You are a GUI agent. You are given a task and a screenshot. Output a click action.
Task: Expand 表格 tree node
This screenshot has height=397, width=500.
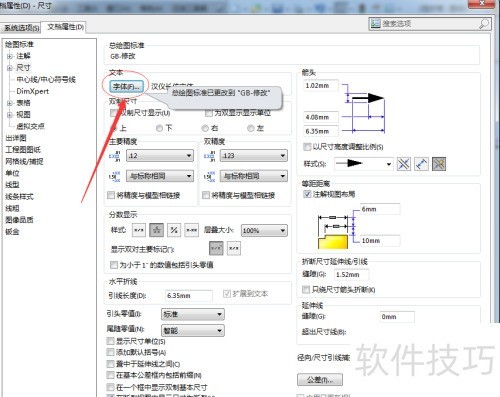pyautogui.click(x=10, y=103)
